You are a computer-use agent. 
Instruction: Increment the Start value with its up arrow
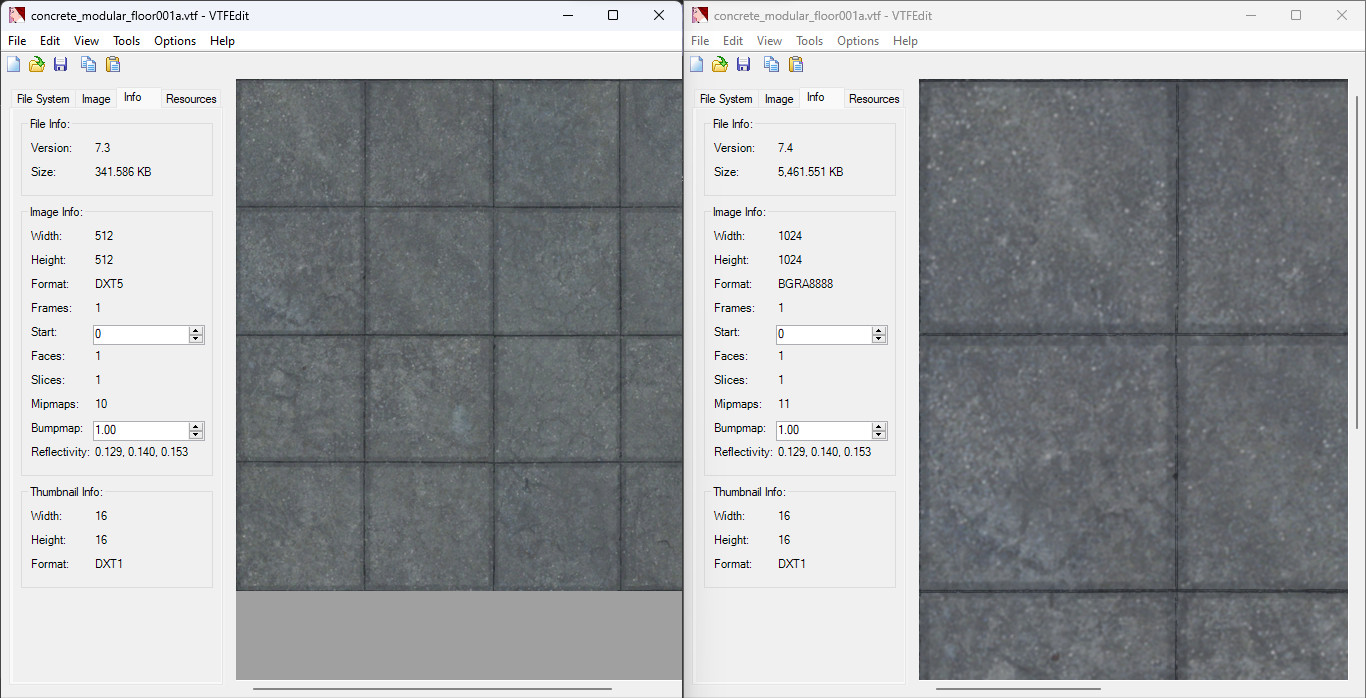[x=196, y=330]
